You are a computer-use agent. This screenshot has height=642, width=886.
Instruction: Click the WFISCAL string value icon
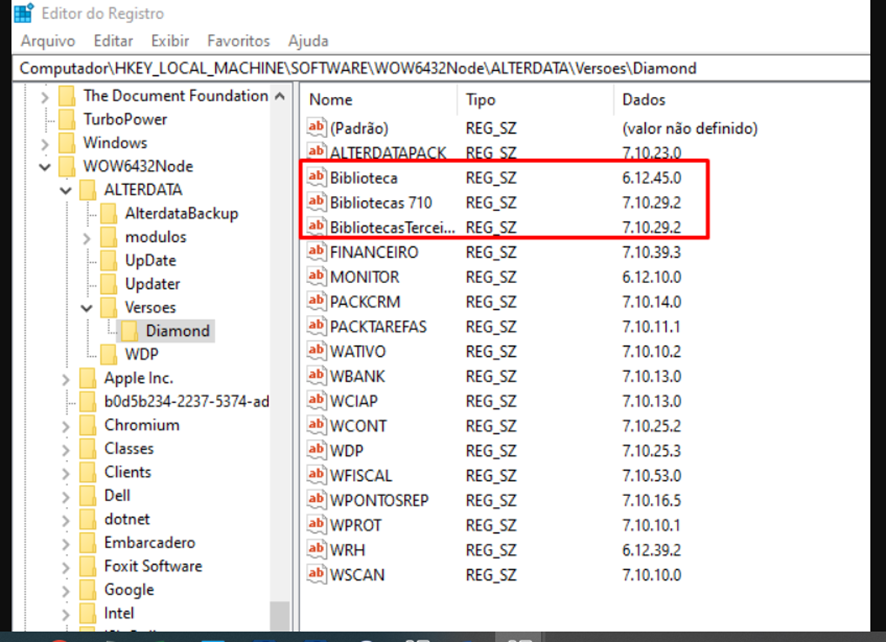[317, 475]
